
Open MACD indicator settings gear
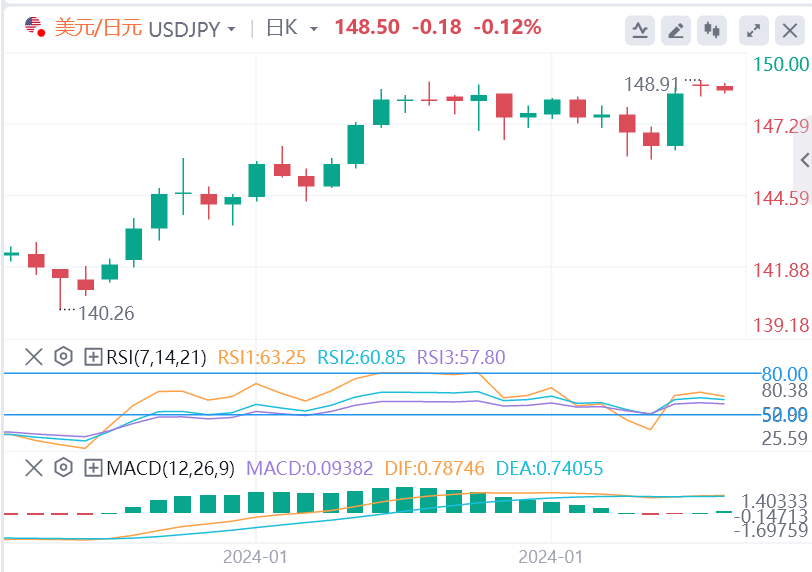click(63, 467)
